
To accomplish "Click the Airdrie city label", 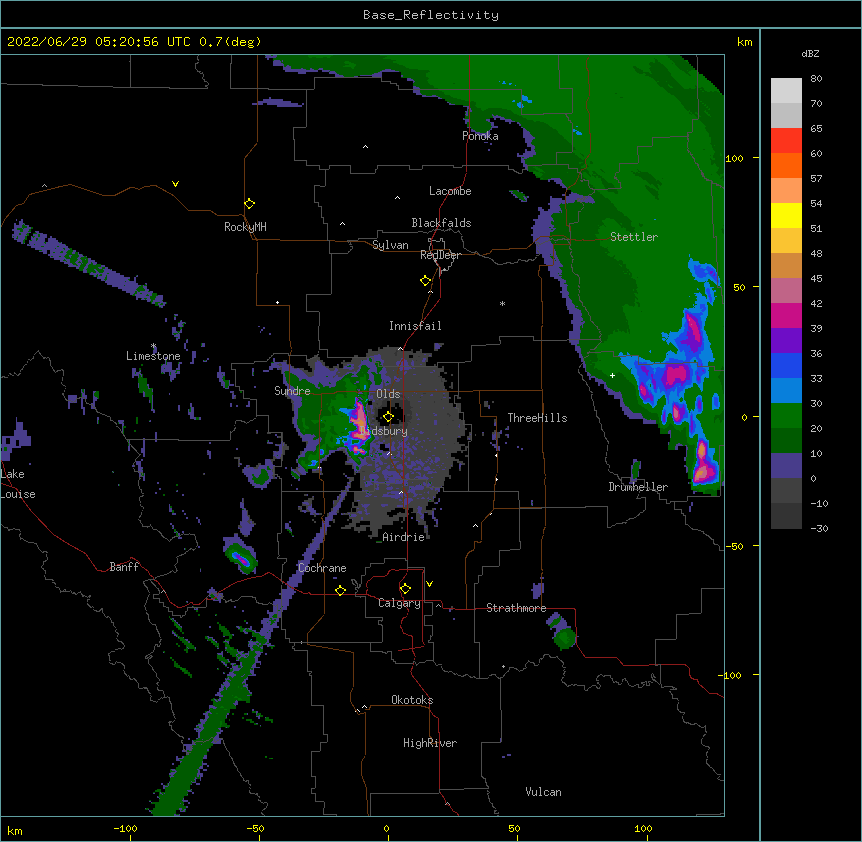I will pyautogui.click(x=403, y=537).
